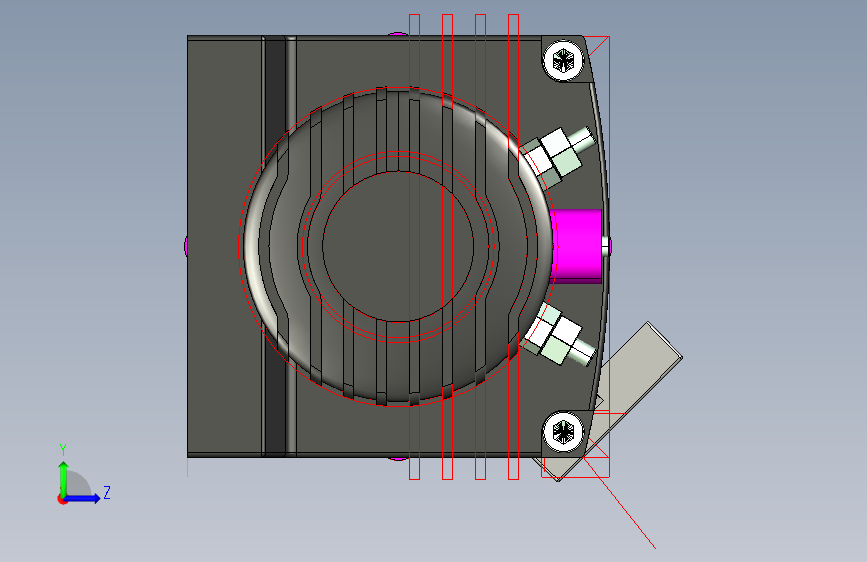Click the blue Z axis arrow
This screenshot has height=562, width=867.
(83, 498)
